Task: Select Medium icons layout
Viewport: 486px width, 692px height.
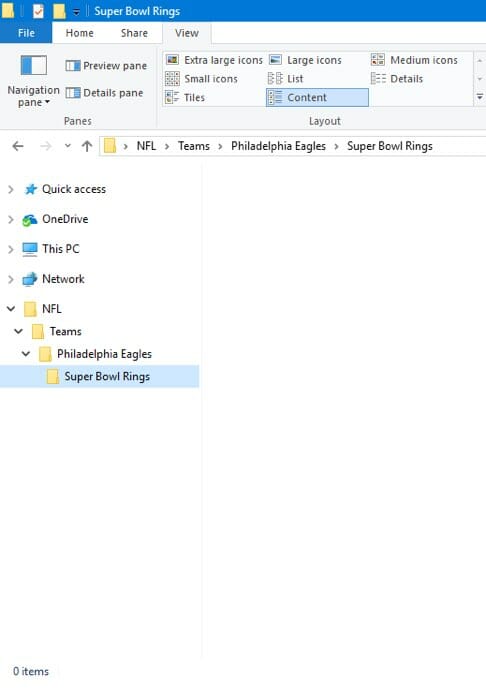Action: coord(414,60)
